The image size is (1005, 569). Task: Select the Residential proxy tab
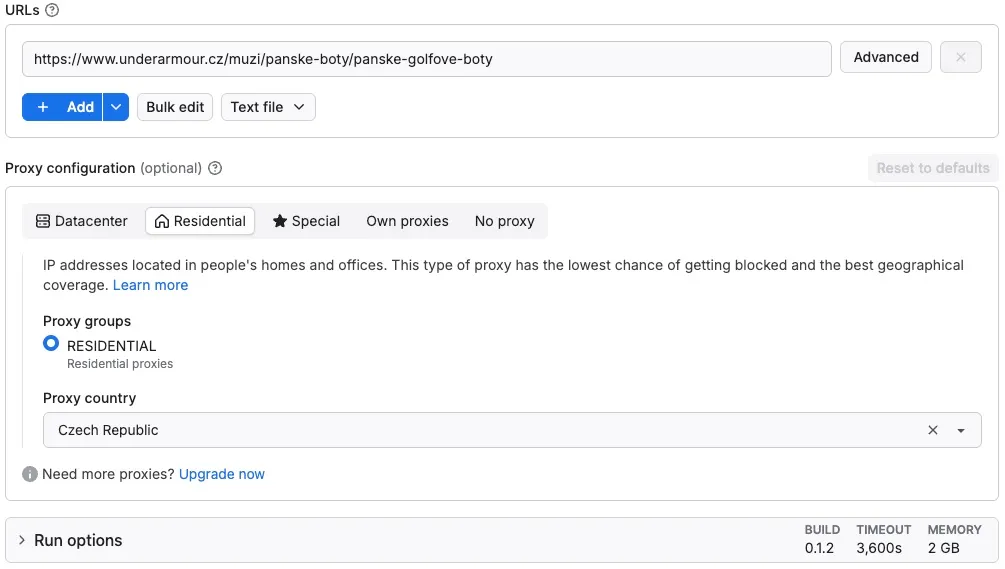coord(200,221)
